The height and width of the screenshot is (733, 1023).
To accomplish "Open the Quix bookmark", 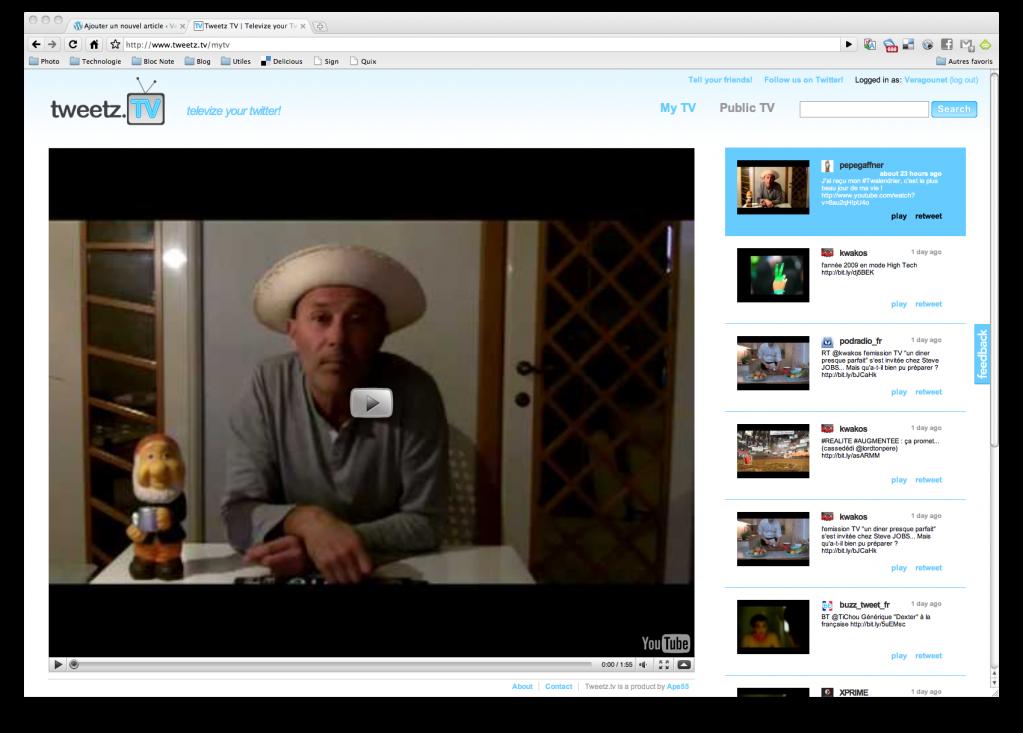I will (363, 61).
